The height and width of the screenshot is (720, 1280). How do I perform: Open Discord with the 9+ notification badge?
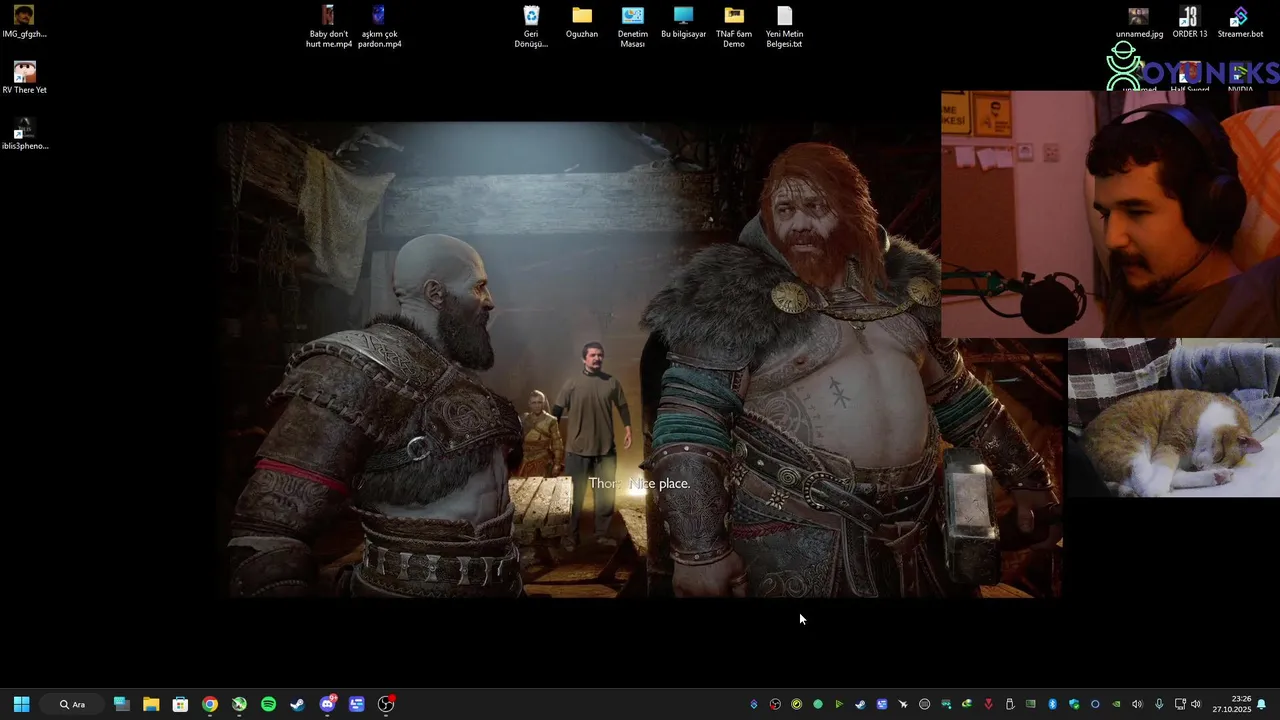[327, 704]
